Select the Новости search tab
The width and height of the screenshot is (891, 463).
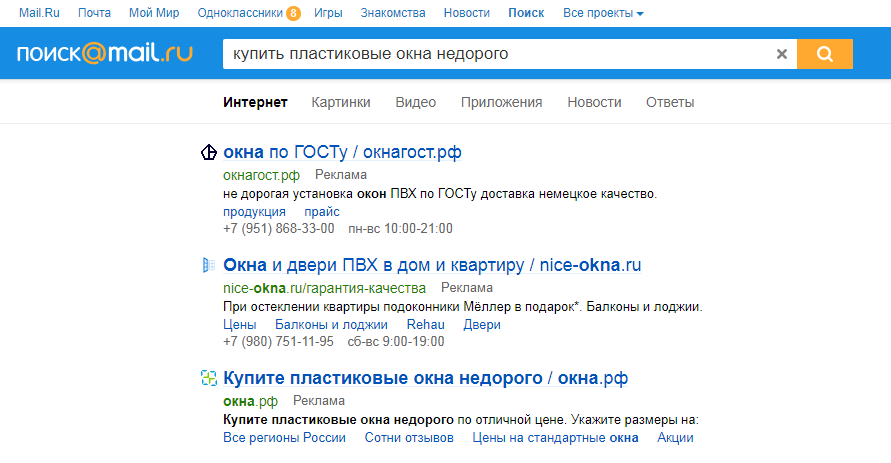(x=594, y=102)
